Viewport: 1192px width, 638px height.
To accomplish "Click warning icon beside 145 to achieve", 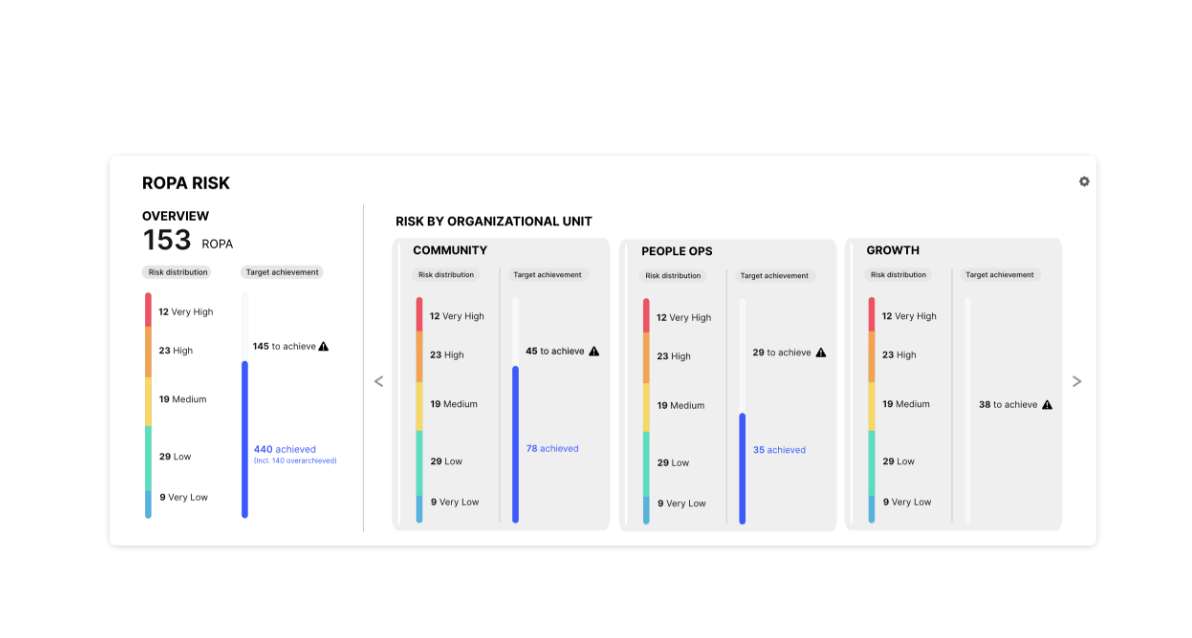I will tap(323, 346).
